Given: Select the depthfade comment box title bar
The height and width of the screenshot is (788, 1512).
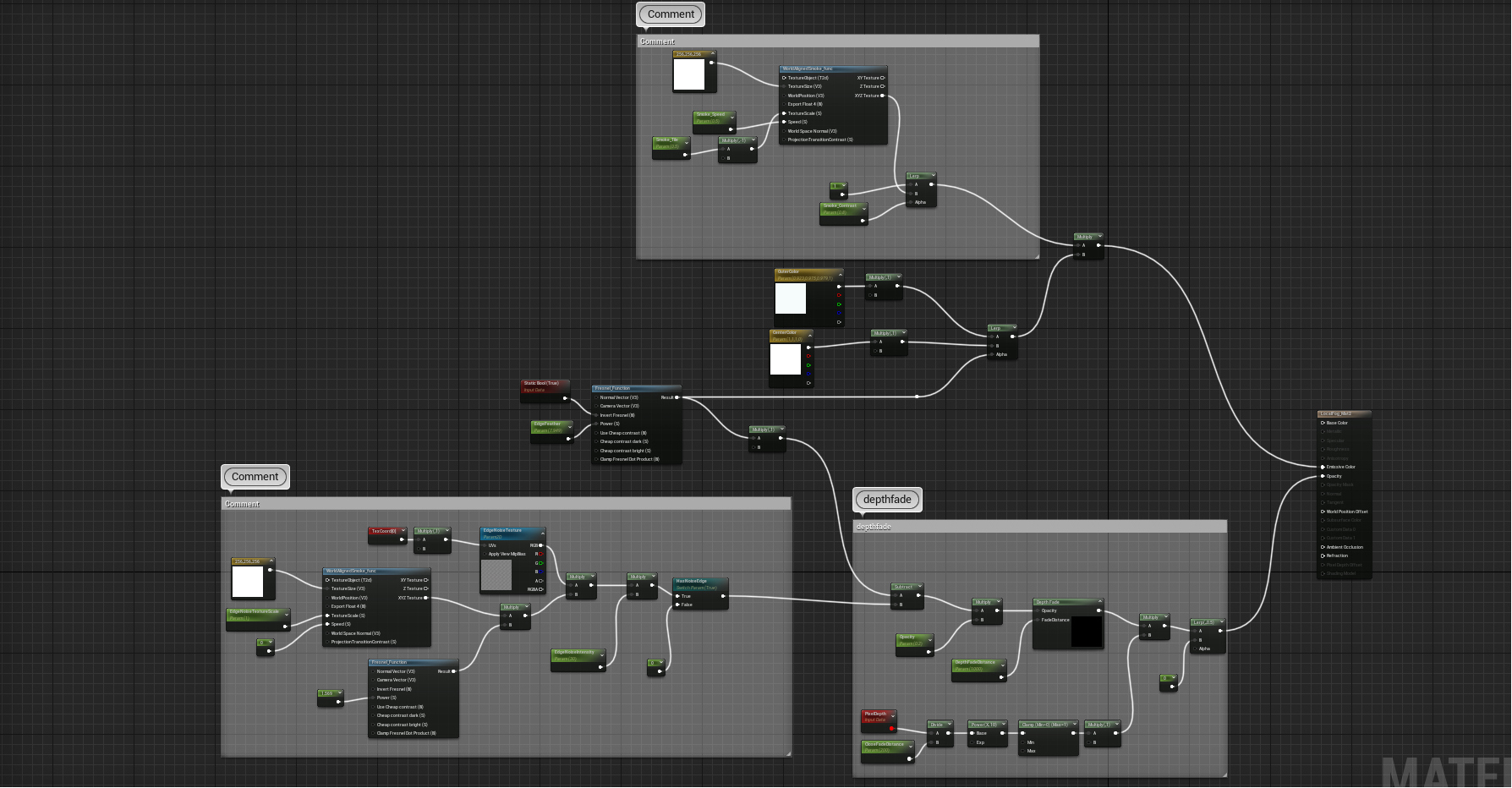Looking at the screenshot, I should [1039, 527].
